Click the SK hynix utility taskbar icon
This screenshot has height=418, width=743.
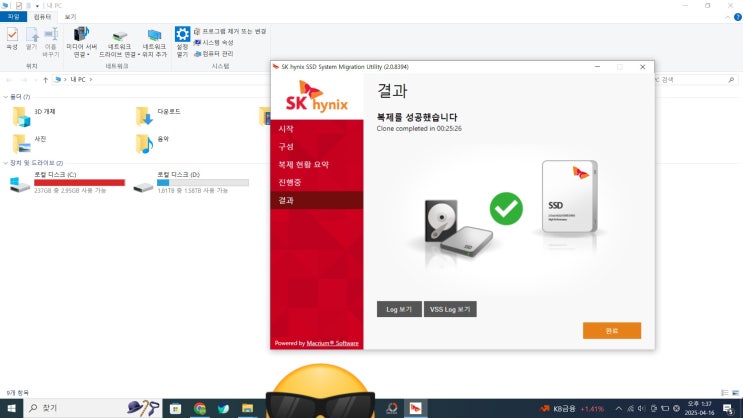point(416,409)
